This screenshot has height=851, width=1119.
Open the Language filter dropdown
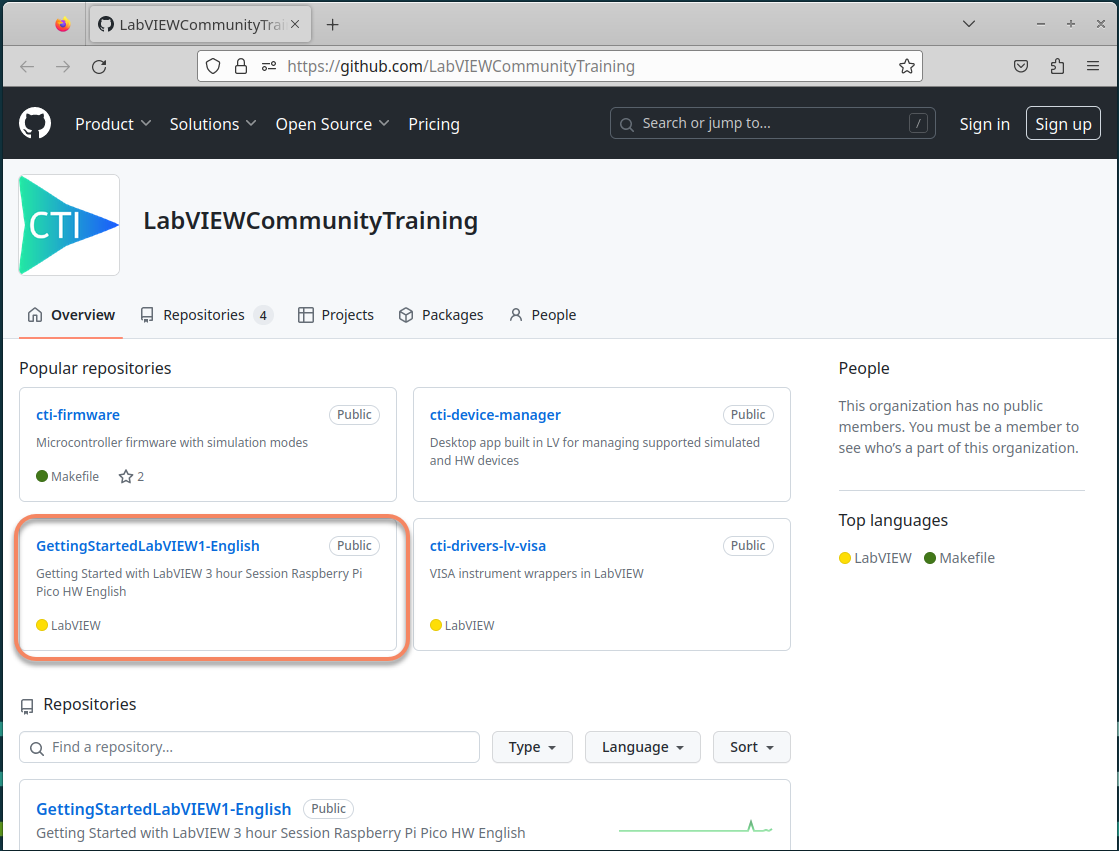pyautogui.click(x=642, y=747)
